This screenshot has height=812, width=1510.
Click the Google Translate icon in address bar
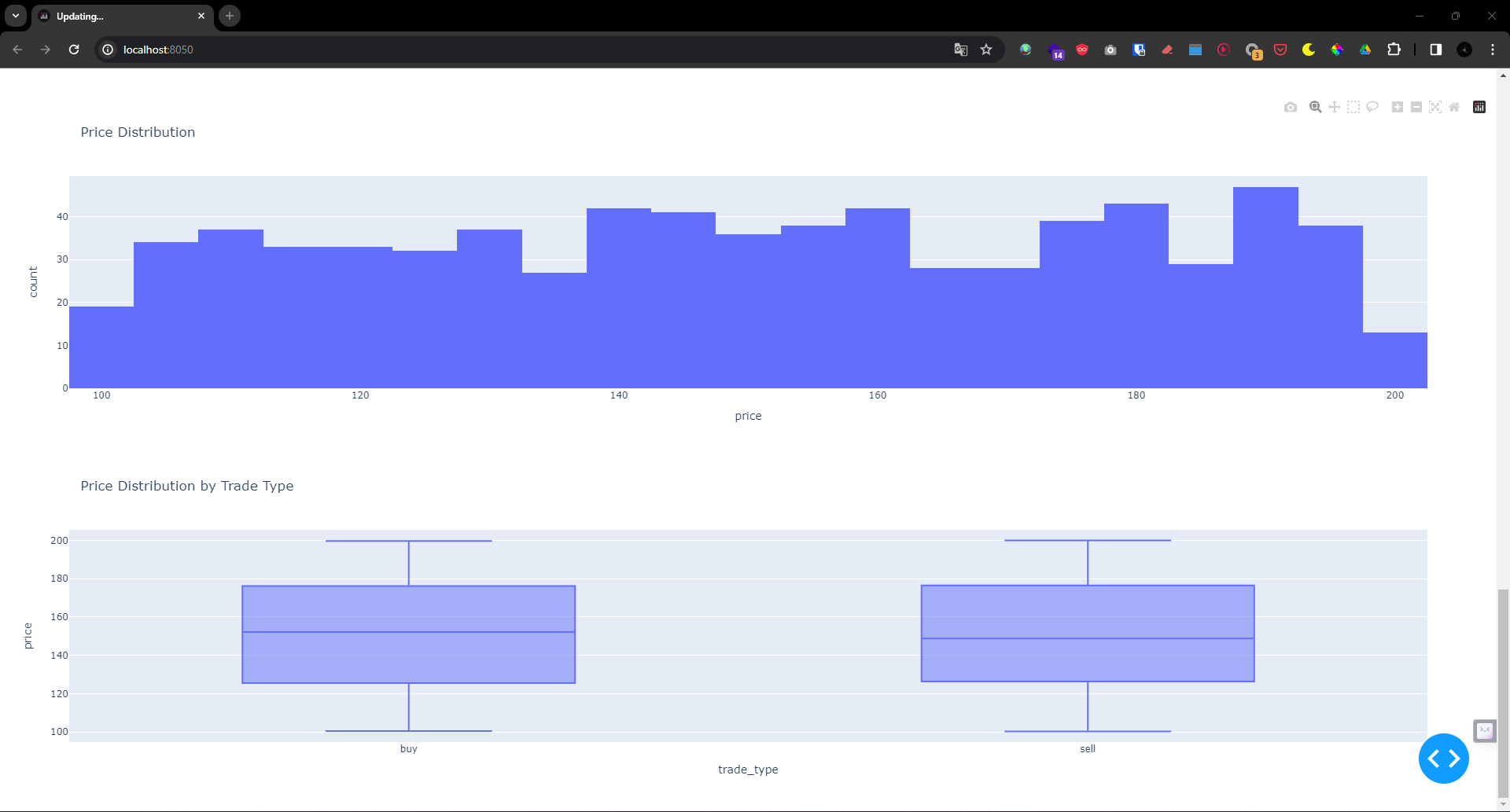[x=961, y=50]
